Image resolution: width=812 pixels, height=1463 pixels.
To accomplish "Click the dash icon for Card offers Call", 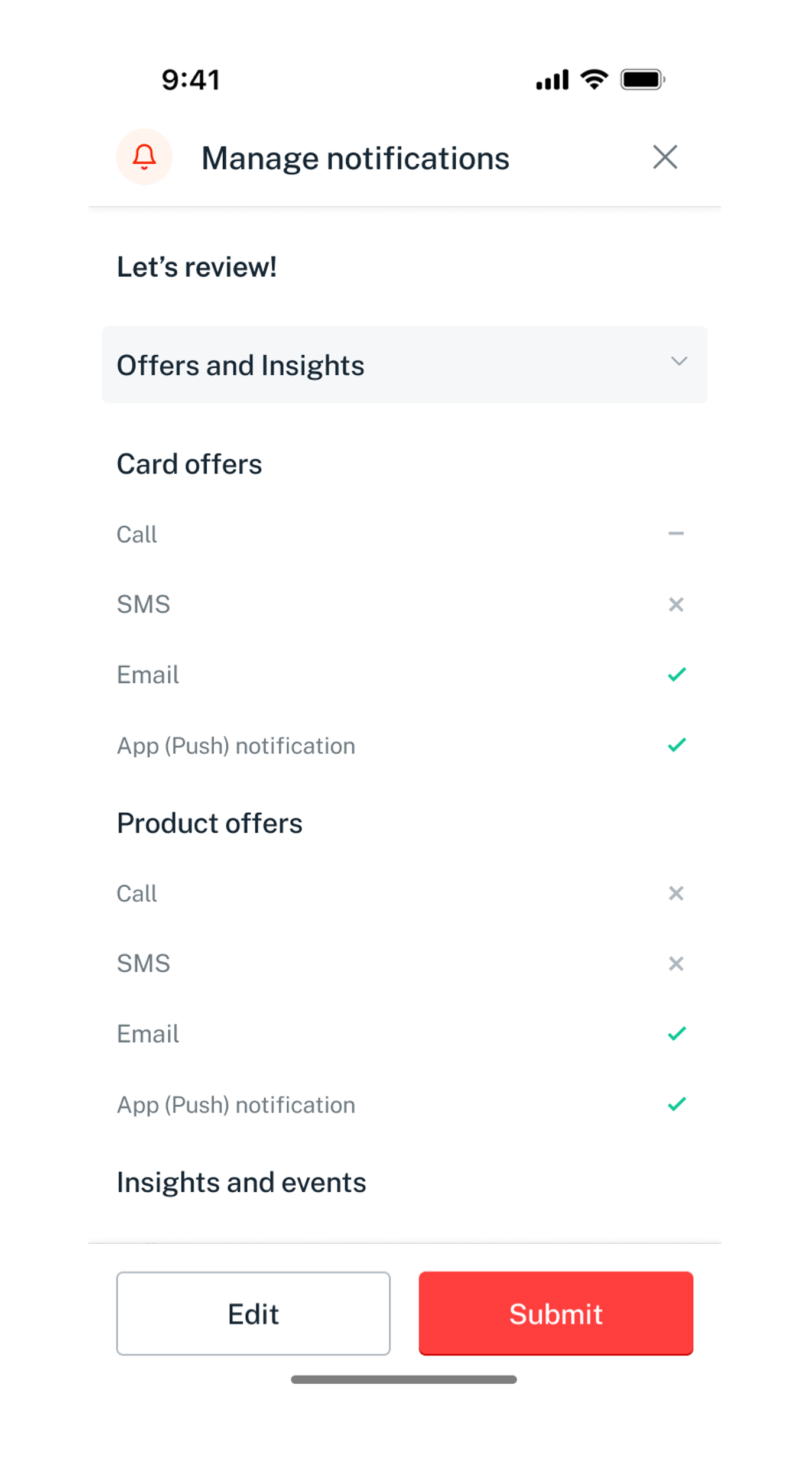I will pyautogui.click(x=676, y=534).
